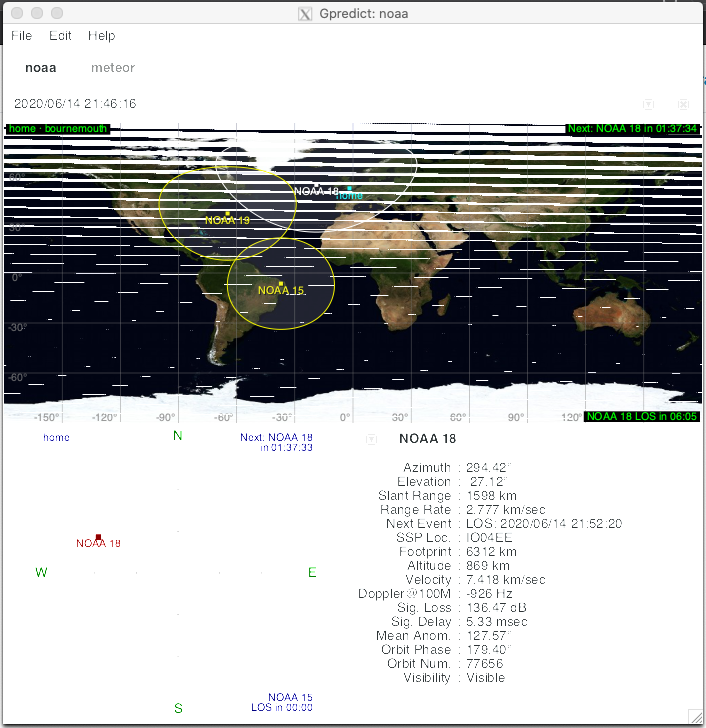The image size is (706, 728).
Task: Open the module options dropdown menu
Action: click(x=648, y=104)
